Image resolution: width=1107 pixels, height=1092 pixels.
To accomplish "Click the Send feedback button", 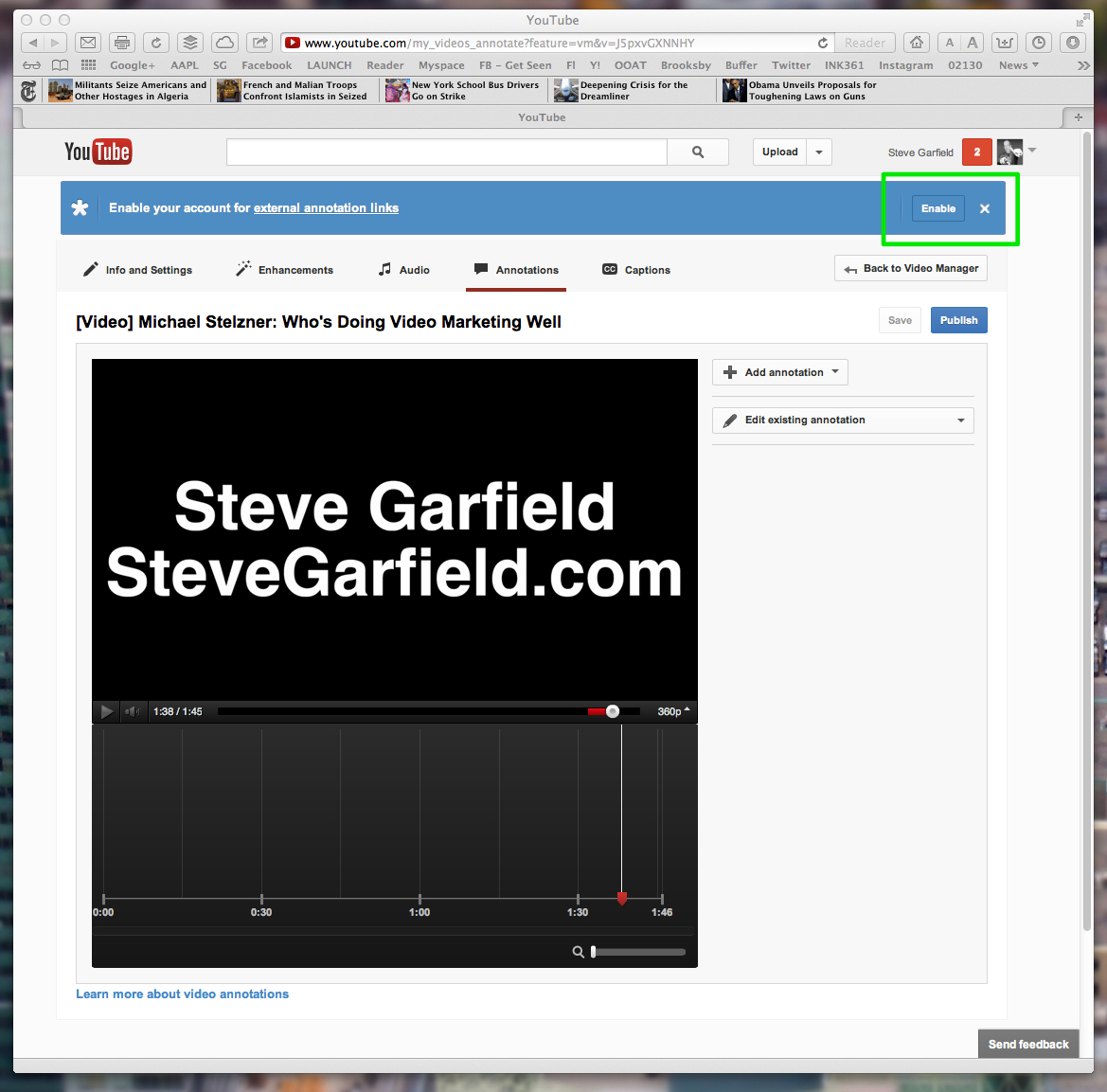I will coord(1028,1044).
